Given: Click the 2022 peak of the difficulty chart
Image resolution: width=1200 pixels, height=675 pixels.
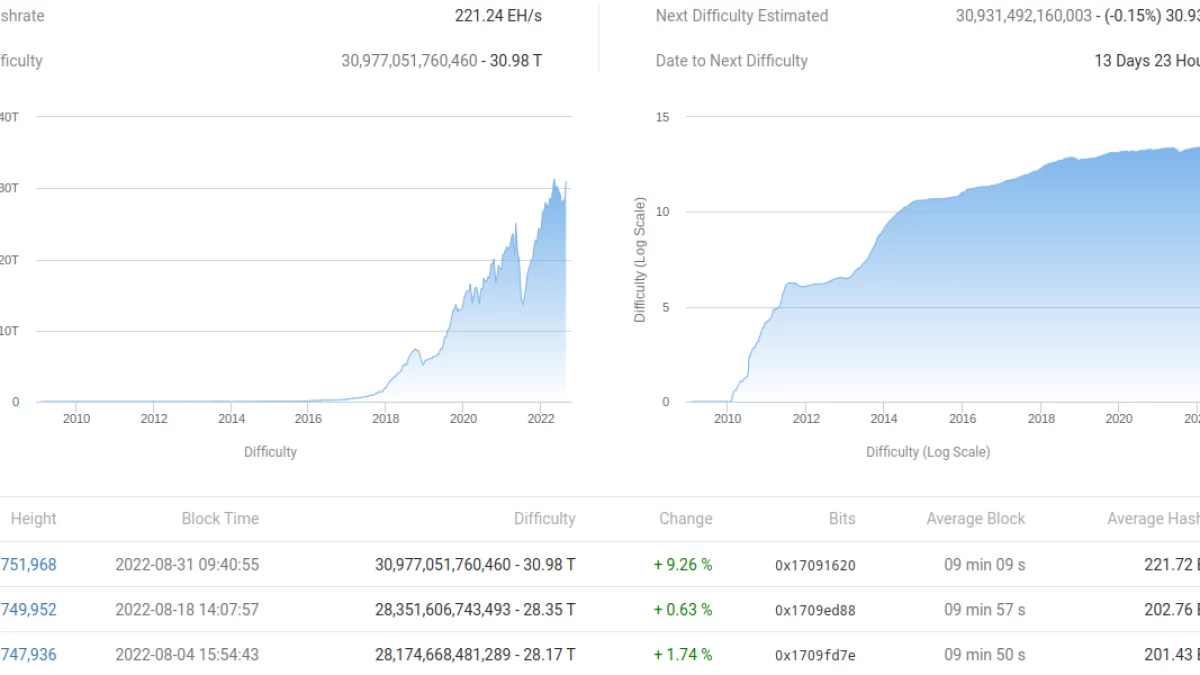Looking at the screenshot, I should point(556,182).
